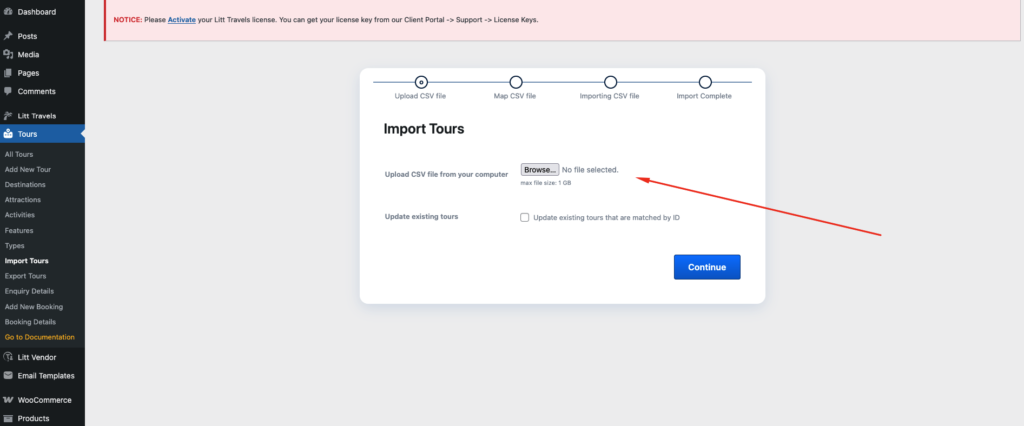
Task: Enable update existing tours matched by ID
Action: pyautogui.click(x=525, y=217)
